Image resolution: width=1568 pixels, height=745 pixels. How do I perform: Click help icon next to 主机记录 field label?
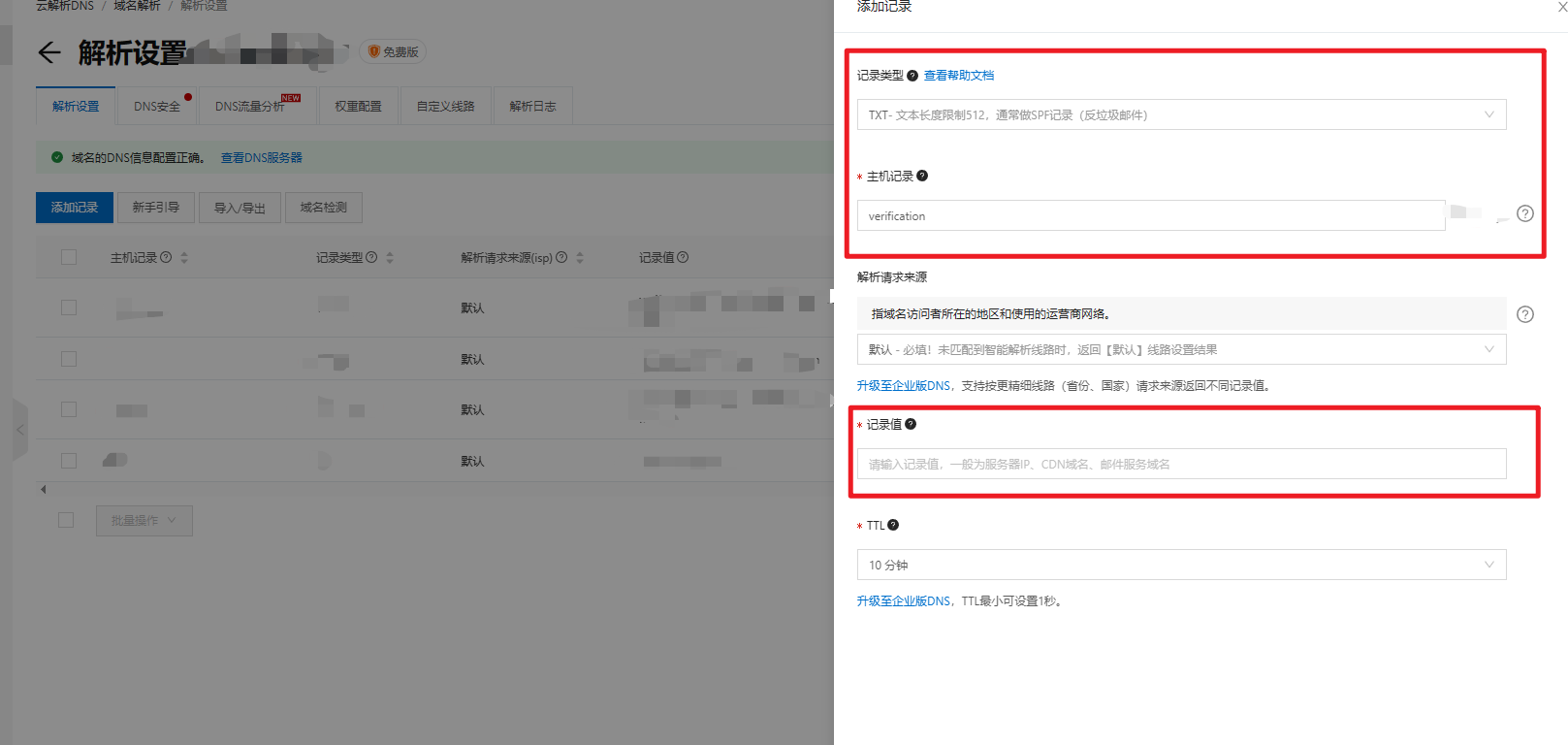pos(922,176)
